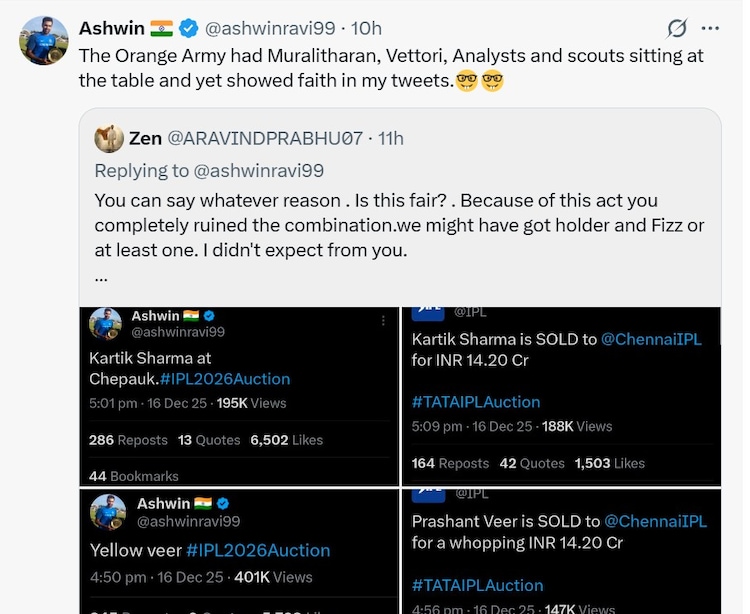Screen dimensions: 750x614
Task: Click the India flag next to Ashwin's name
Action: [162, 28]
